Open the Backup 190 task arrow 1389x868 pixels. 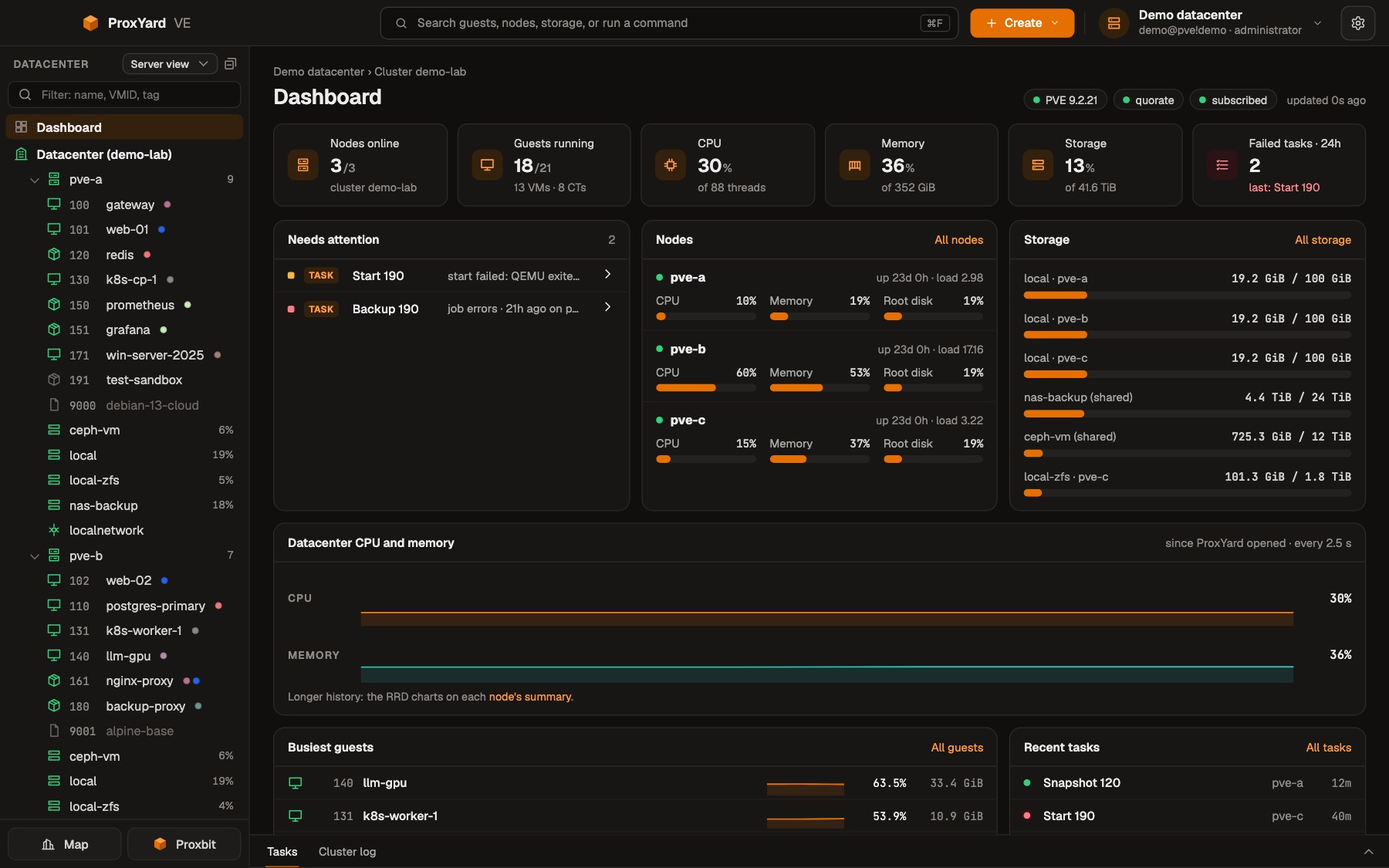607,308
